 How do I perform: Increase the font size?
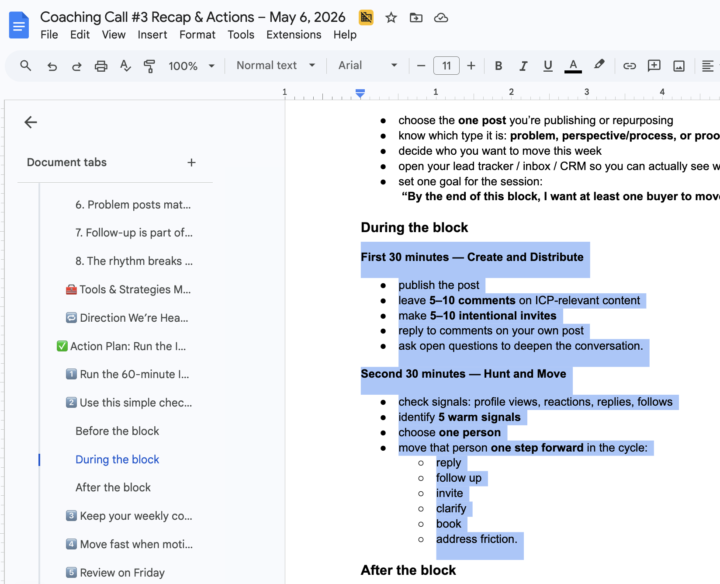(x=471, y=66)
